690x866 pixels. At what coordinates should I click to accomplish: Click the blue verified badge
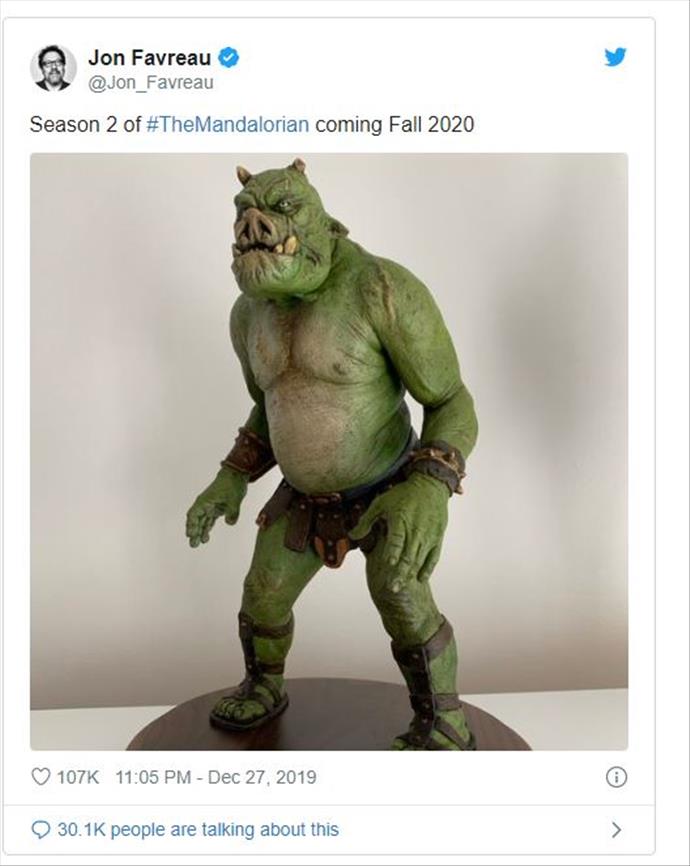pyautogui.click(x=228, y=57)
